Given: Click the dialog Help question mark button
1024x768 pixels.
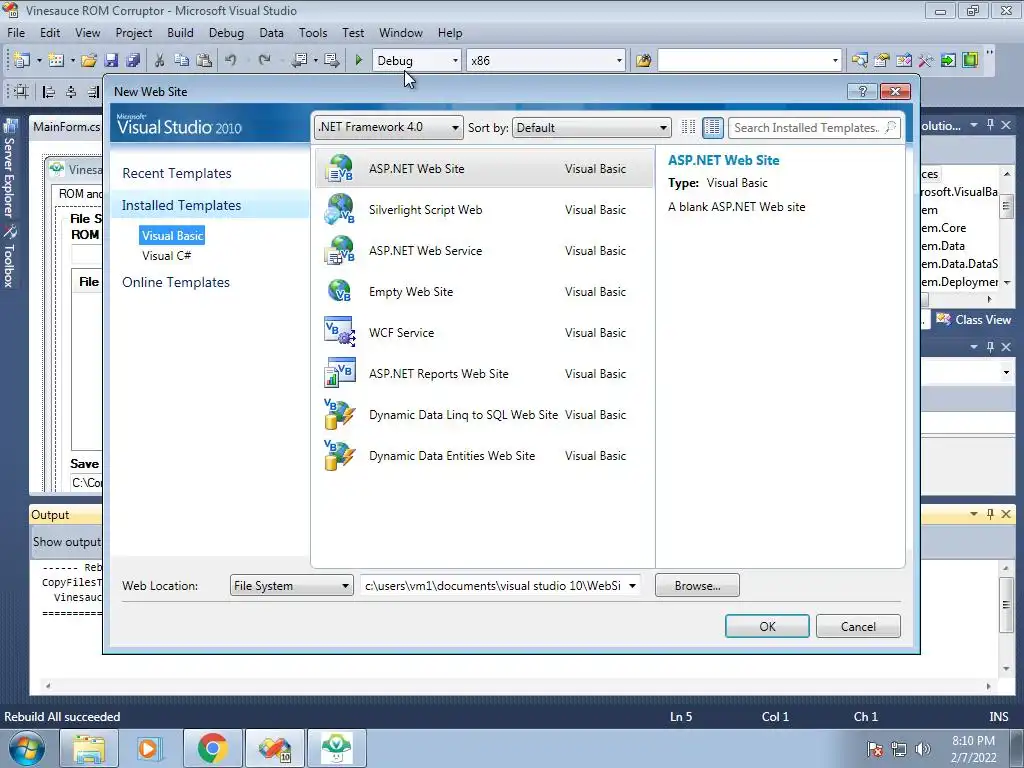Looking at the screenshot, I should pyautogui.click(x=862, y=91).
